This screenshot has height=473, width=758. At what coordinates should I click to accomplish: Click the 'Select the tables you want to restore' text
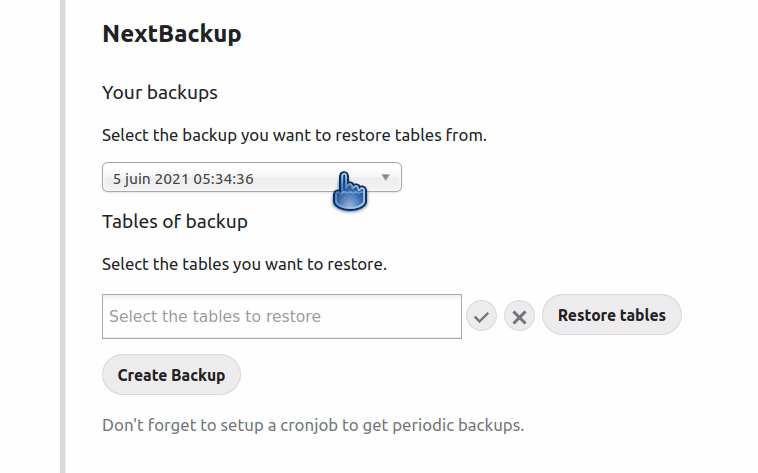[245, 265]
